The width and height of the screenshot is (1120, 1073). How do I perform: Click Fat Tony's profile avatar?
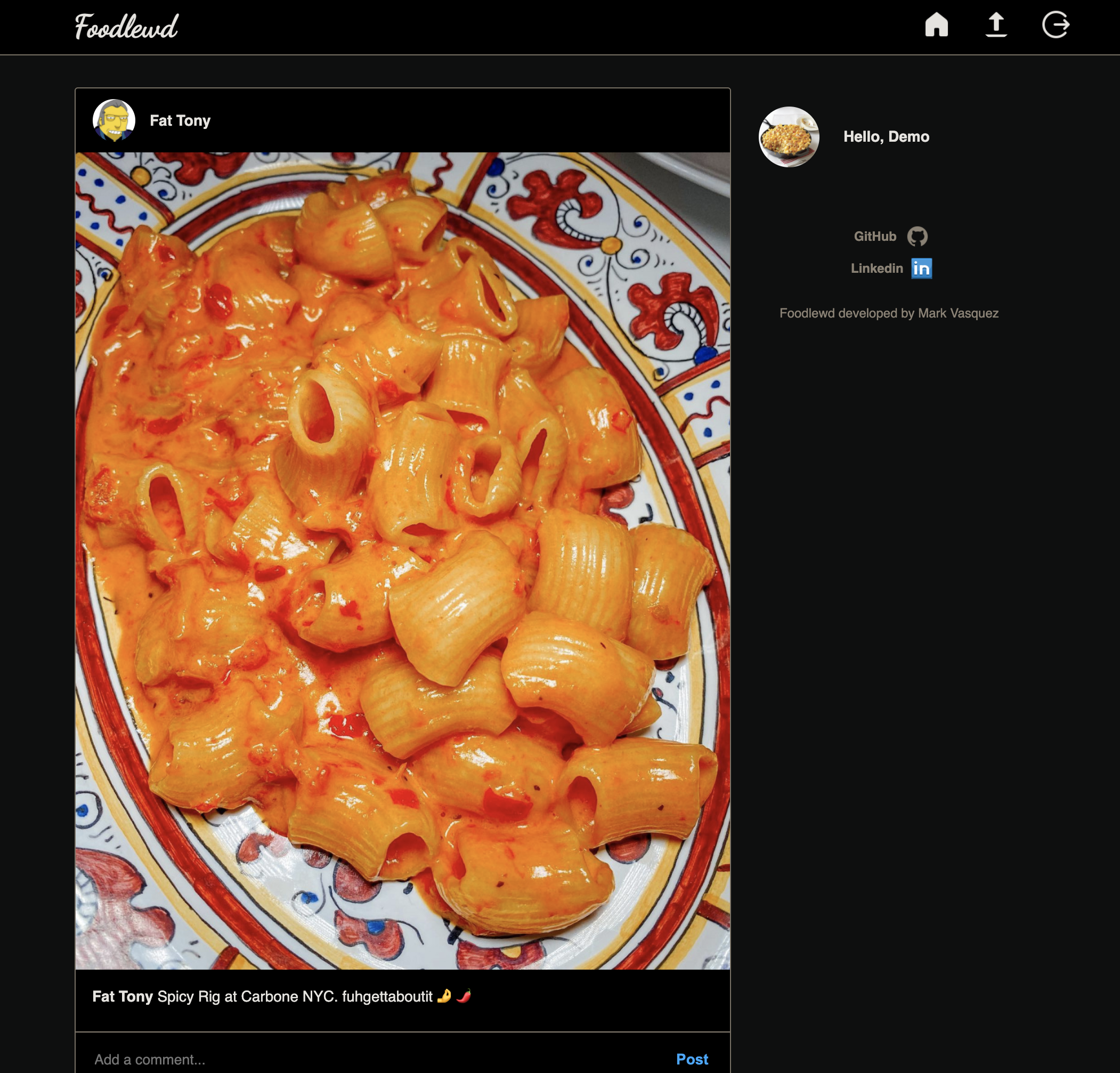pyautogui.click(x=113, y=120)
